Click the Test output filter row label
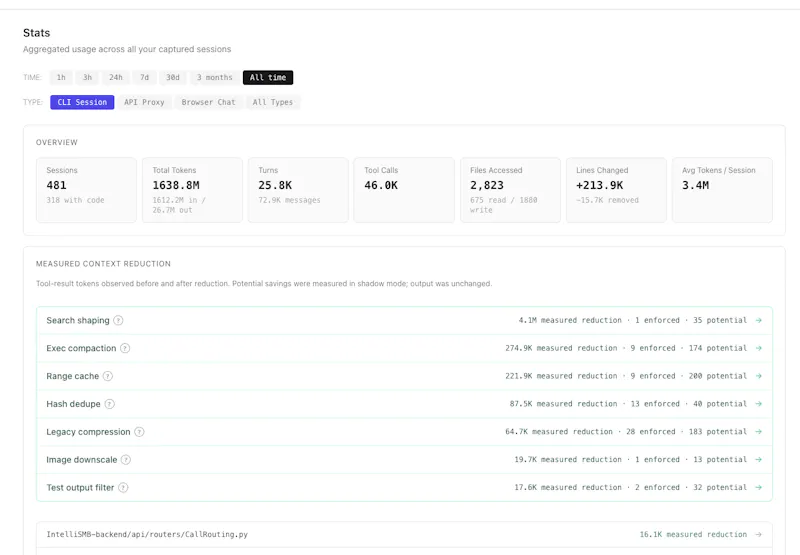 coord(80,488)
